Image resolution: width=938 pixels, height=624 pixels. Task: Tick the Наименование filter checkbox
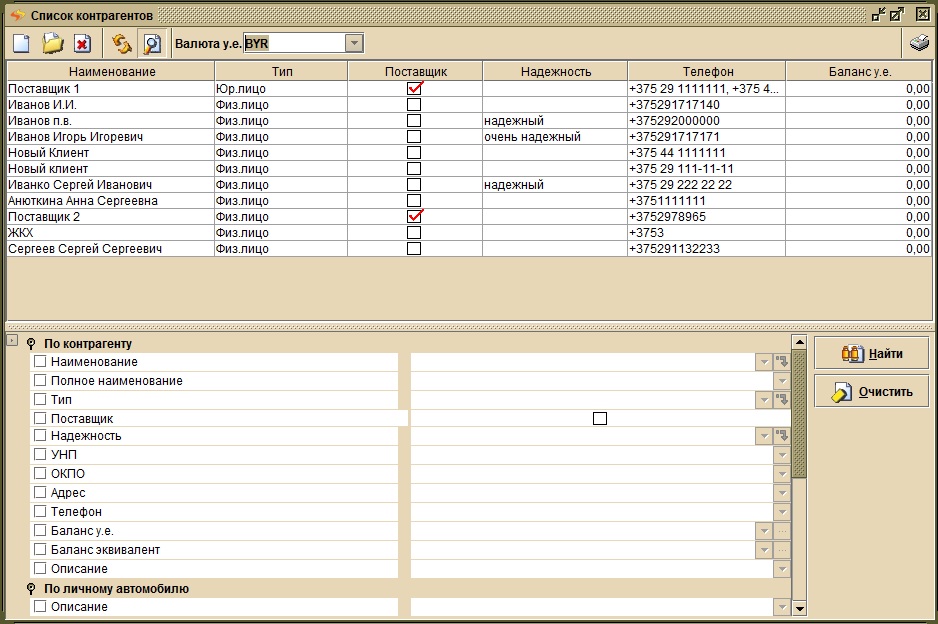[40, 361]
